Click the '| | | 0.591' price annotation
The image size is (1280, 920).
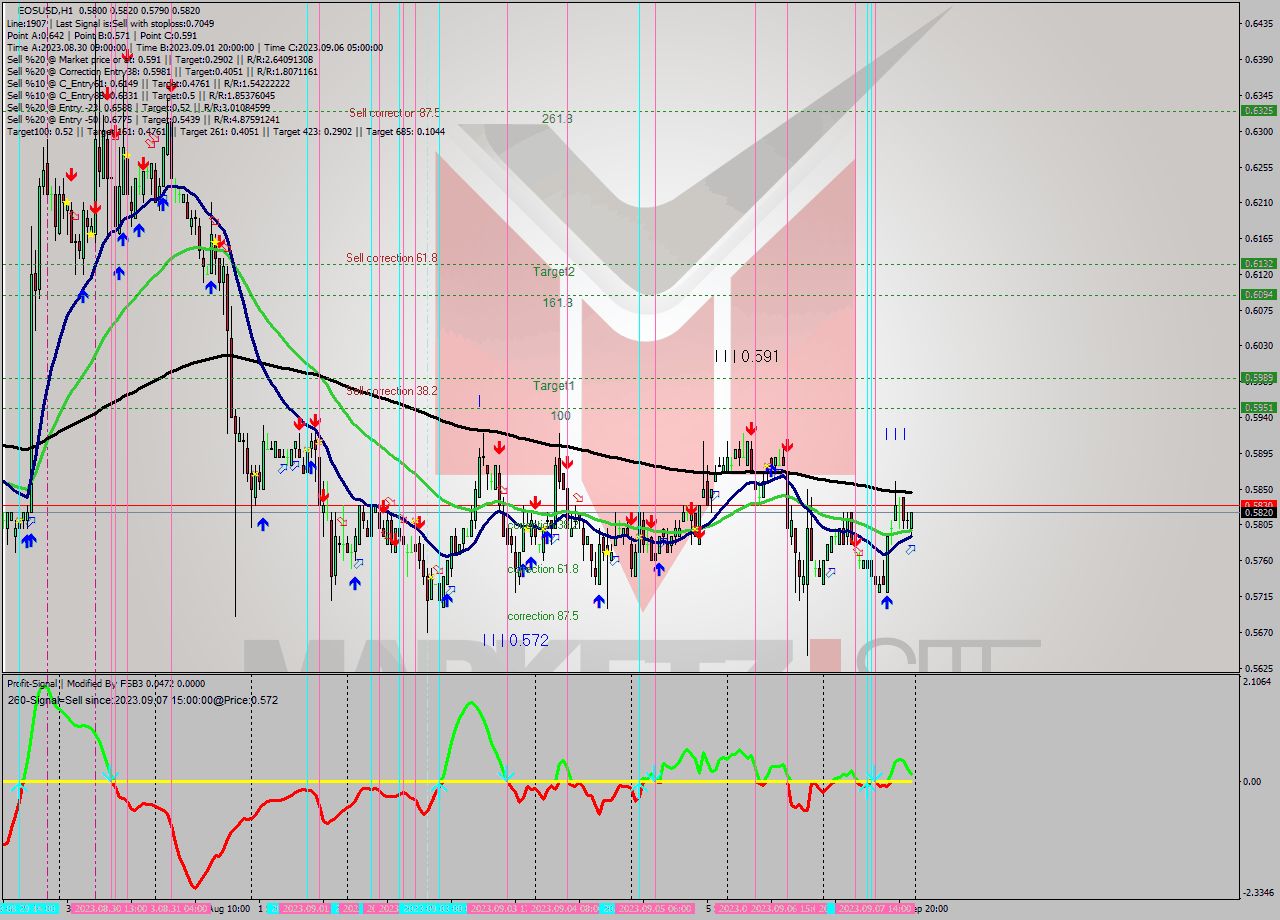[x=746, y=356]
